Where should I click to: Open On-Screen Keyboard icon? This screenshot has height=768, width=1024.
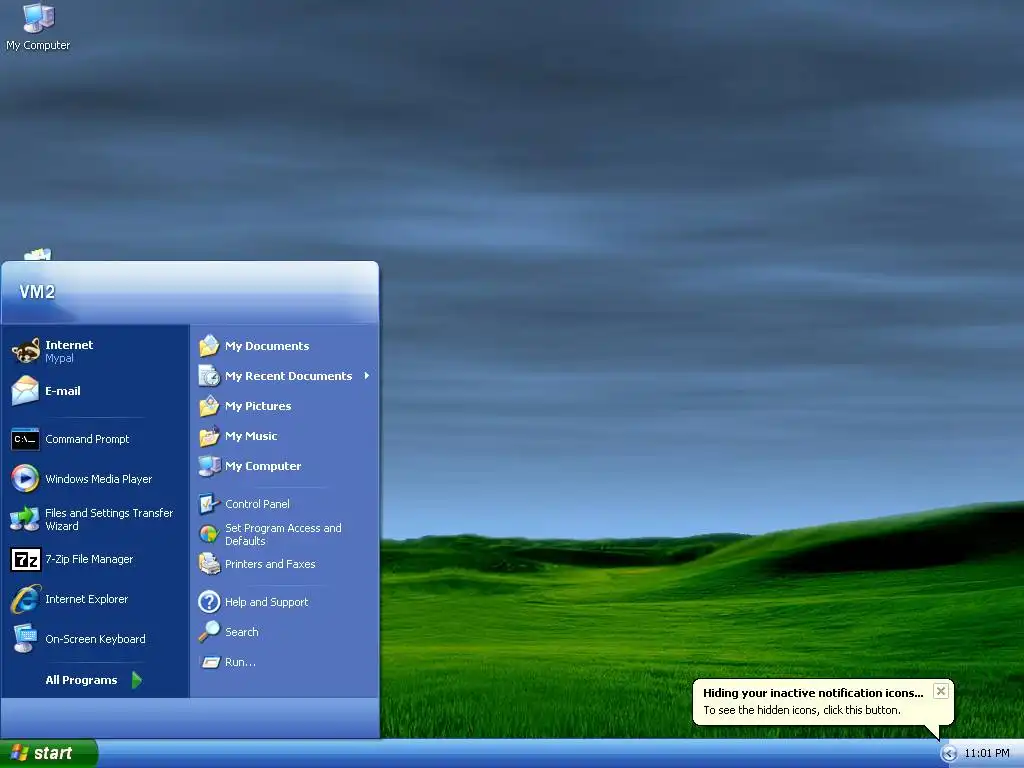(25, 639)
